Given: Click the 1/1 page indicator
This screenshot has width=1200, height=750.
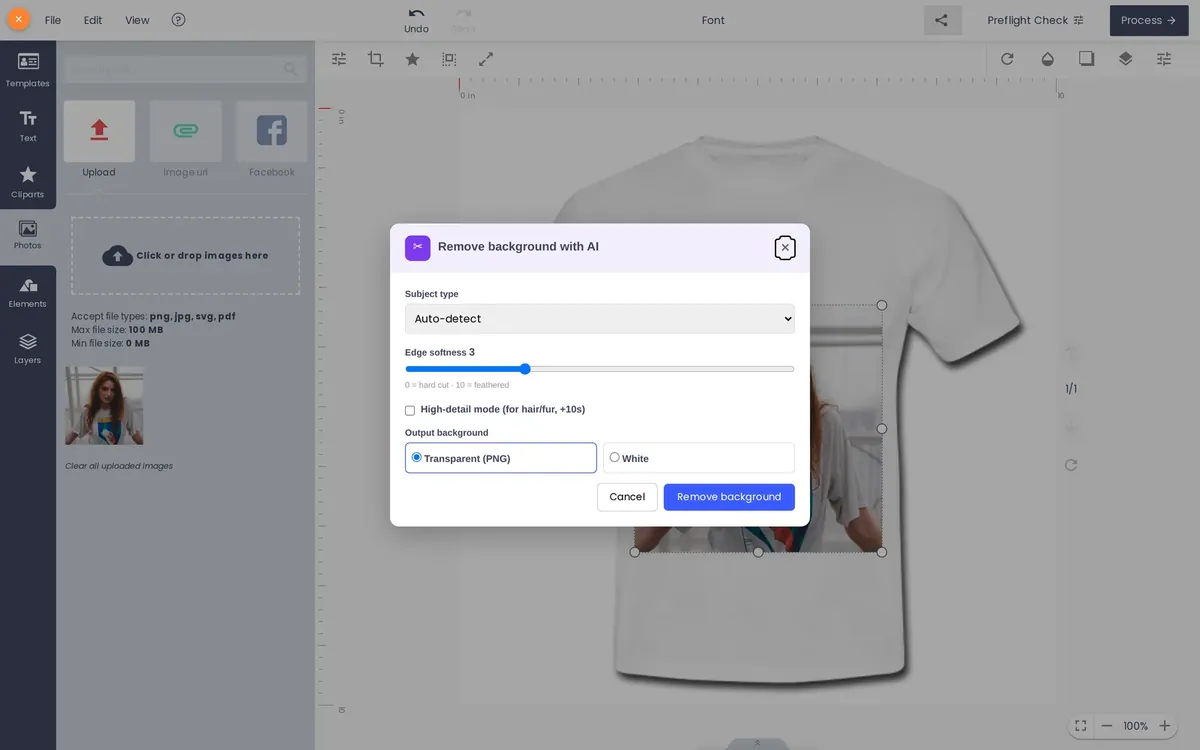Looking at the screenshot, I should pyautogui.click(x=1071, y=389).
